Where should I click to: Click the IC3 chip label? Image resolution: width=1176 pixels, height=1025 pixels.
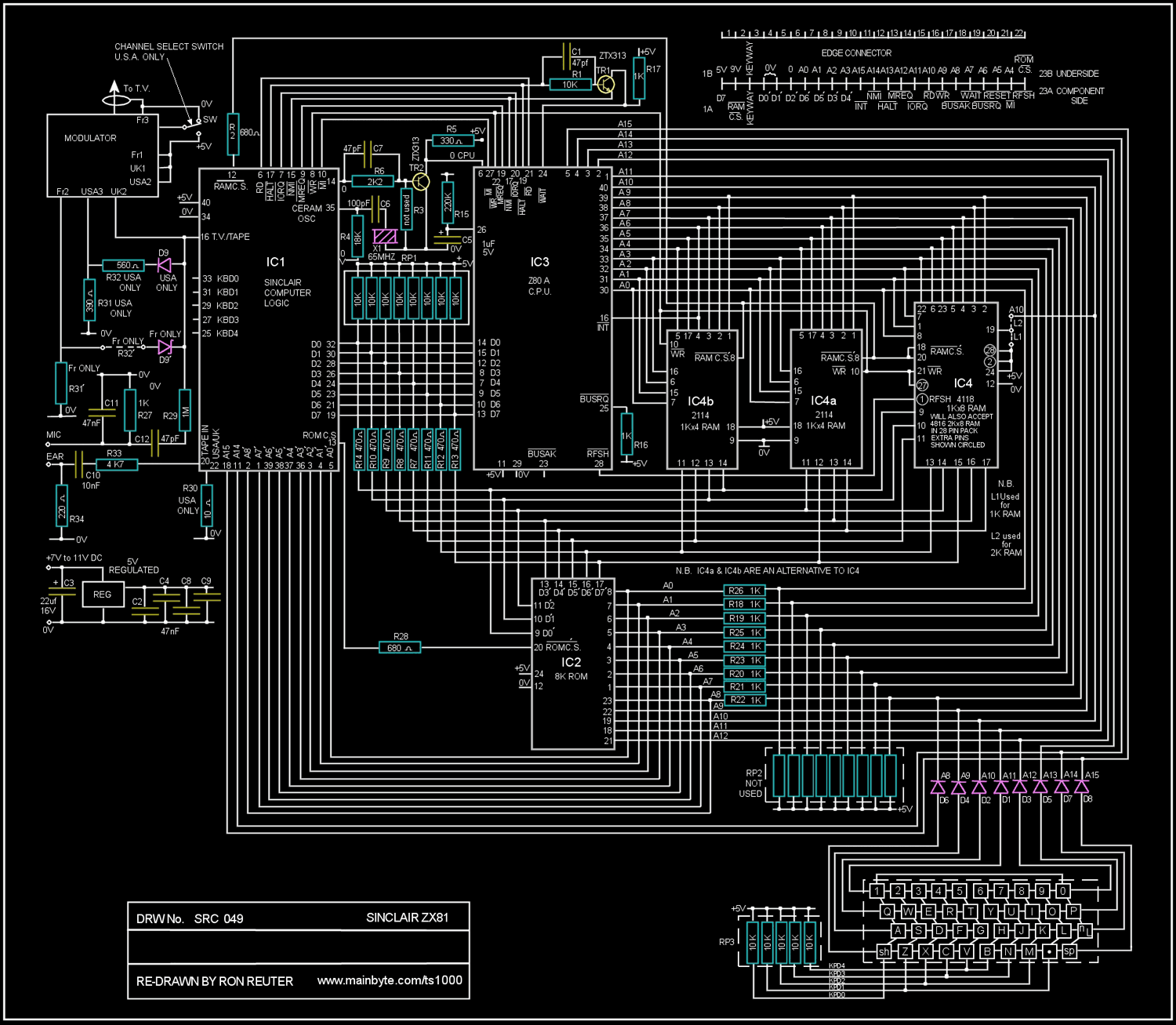(539, 262)
